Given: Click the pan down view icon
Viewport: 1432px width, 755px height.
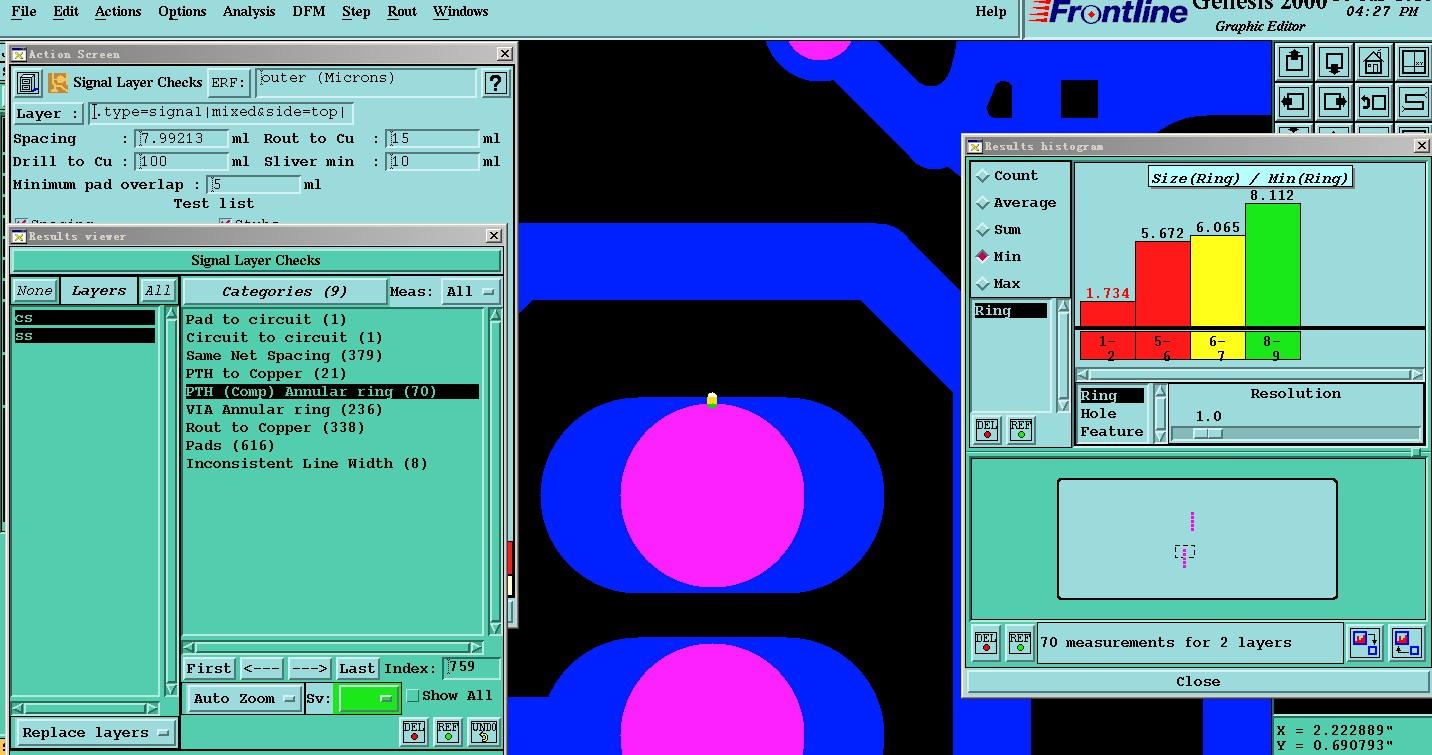Looking at the screenshot, I should 1334,62.
